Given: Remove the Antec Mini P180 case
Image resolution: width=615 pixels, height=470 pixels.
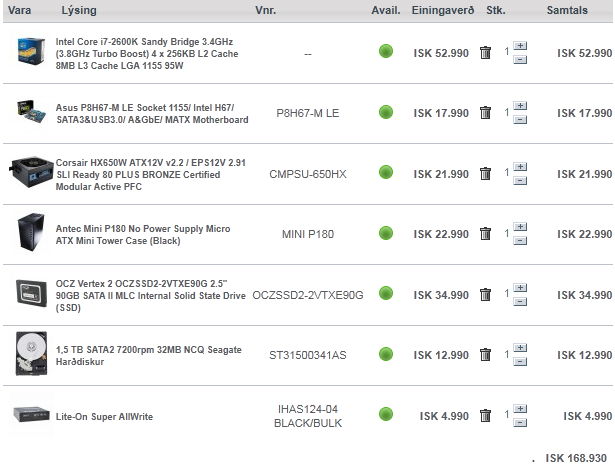Looking at the screenshot, I should coord(485,234).
